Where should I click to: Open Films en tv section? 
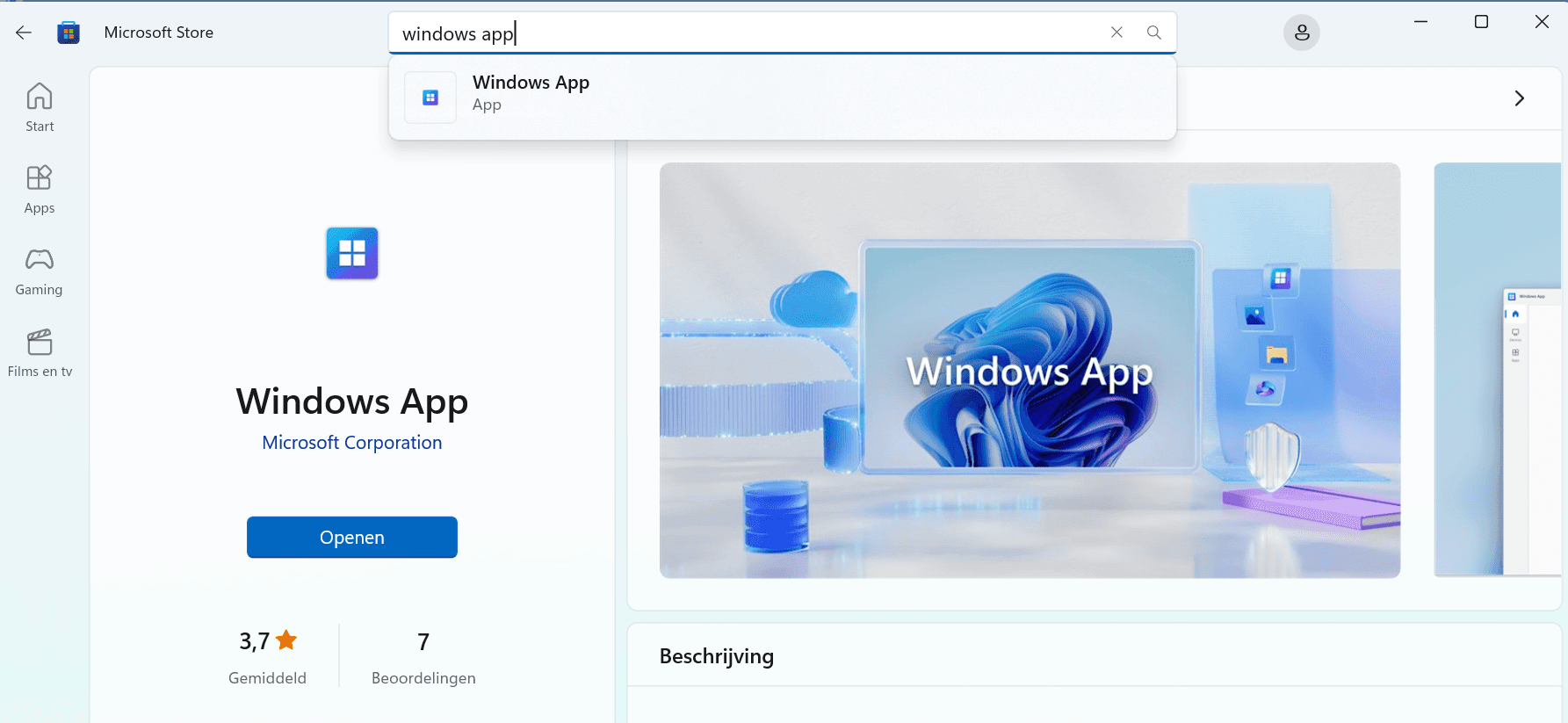tap(40, 352)
